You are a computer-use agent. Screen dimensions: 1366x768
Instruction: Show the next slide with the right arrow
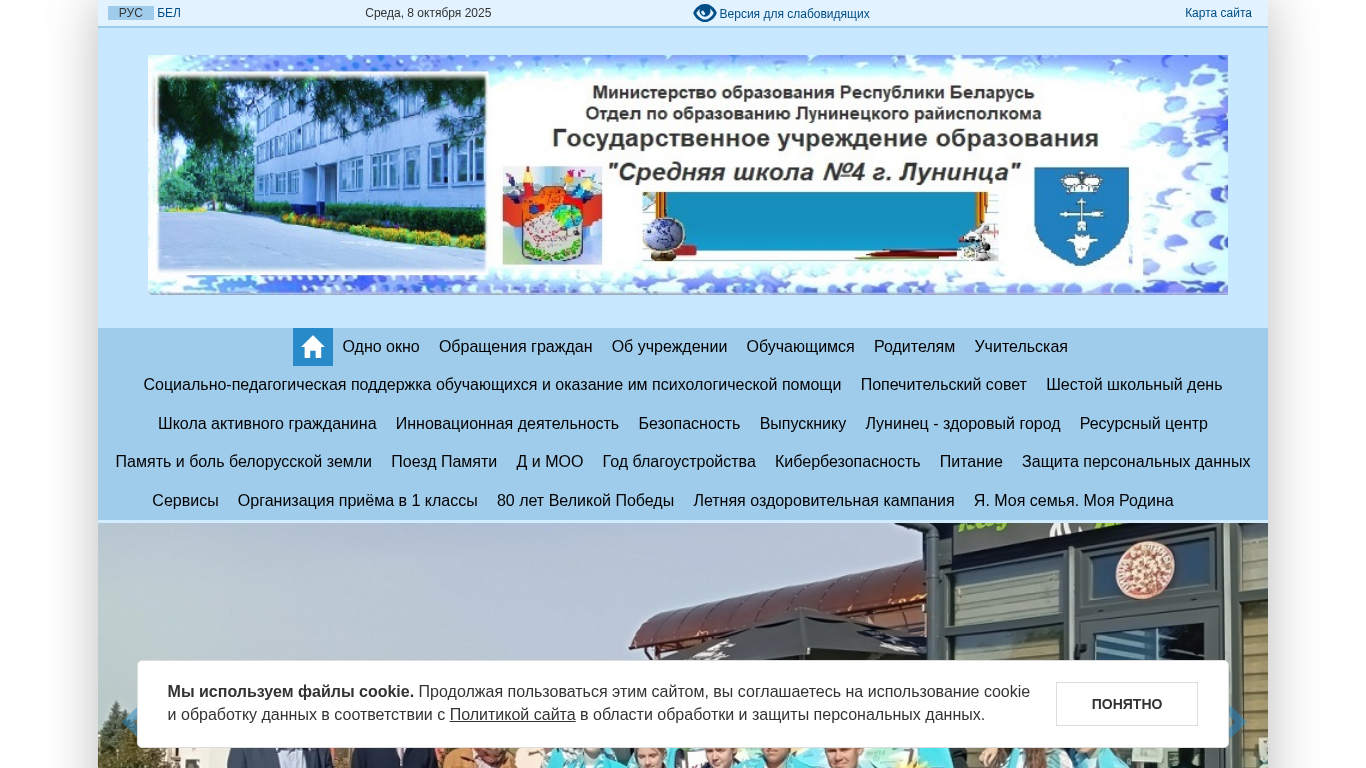pos(1238,722)
